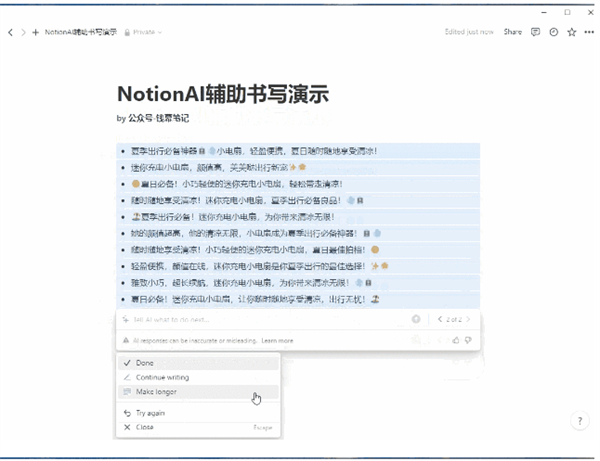
Task: Select Done in the AI menu
Action: click(x=146, y=363)
